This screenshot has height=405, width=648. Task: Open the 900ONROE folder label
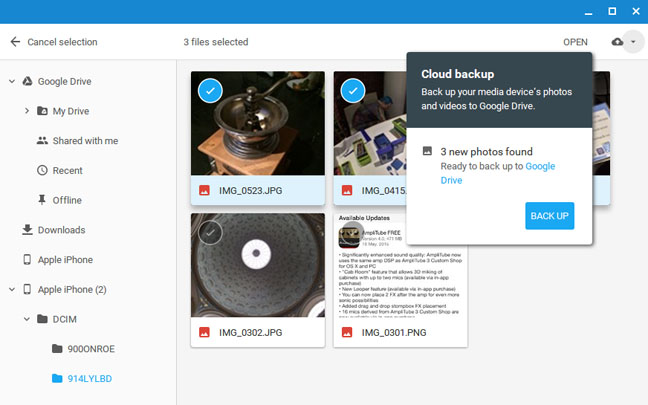pyautogui.click(x=91, y=349)
